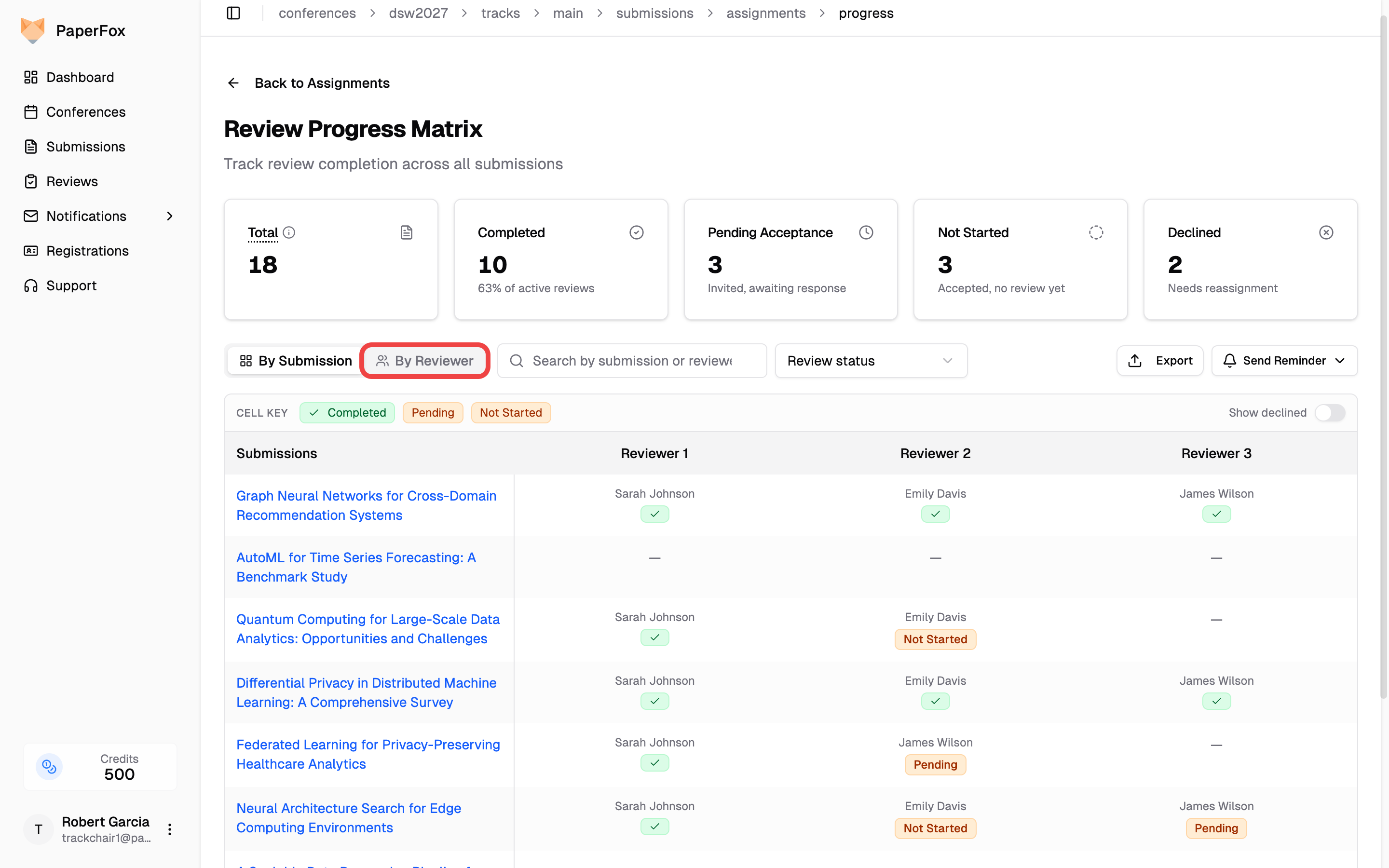The height and width of the screenshot is (868, 1389).
Task: Expand the Send Reminder dropdown
Action: pos(1284,361)
